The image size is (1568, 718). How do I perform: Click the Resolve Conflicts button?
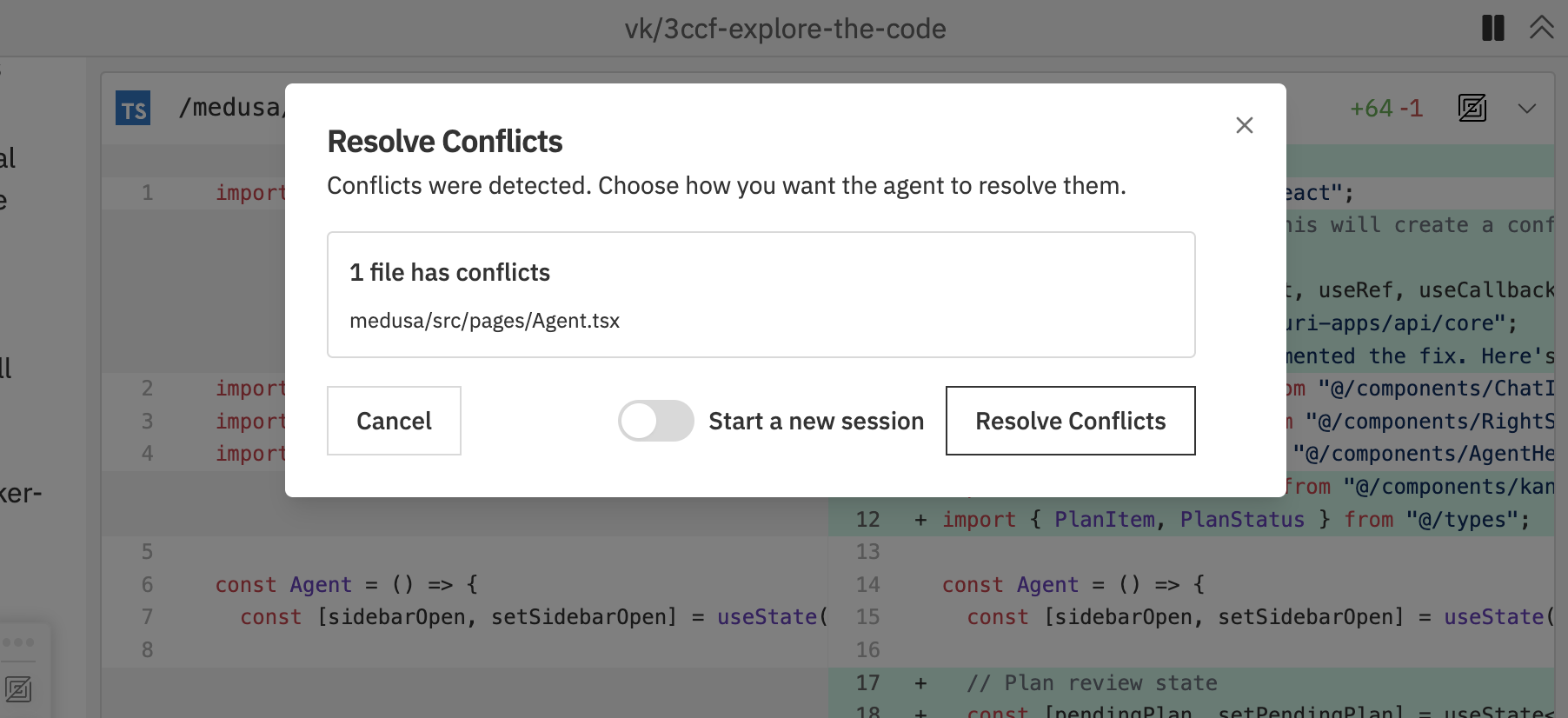pyautogui.click(x=1070, y=421)
